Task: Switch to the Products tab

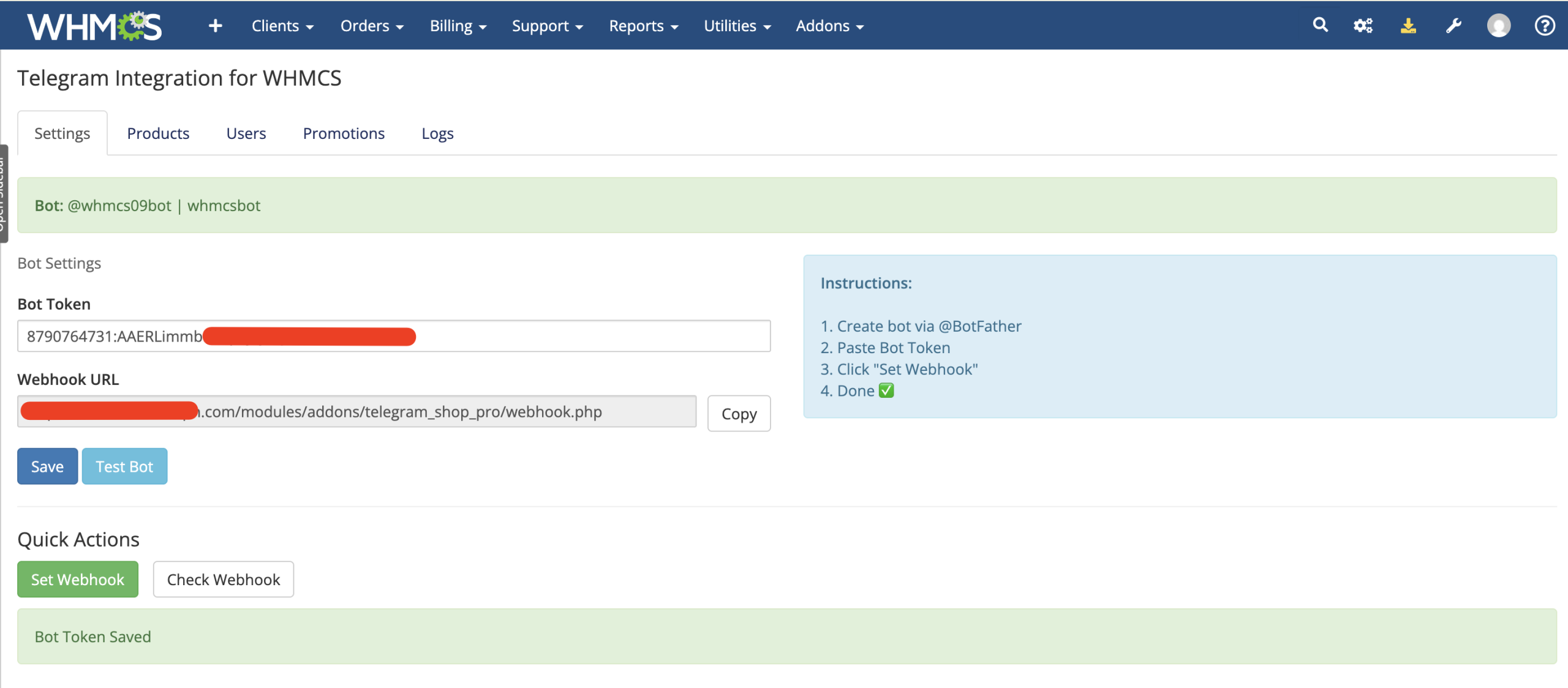Action: tap(158, 133)
